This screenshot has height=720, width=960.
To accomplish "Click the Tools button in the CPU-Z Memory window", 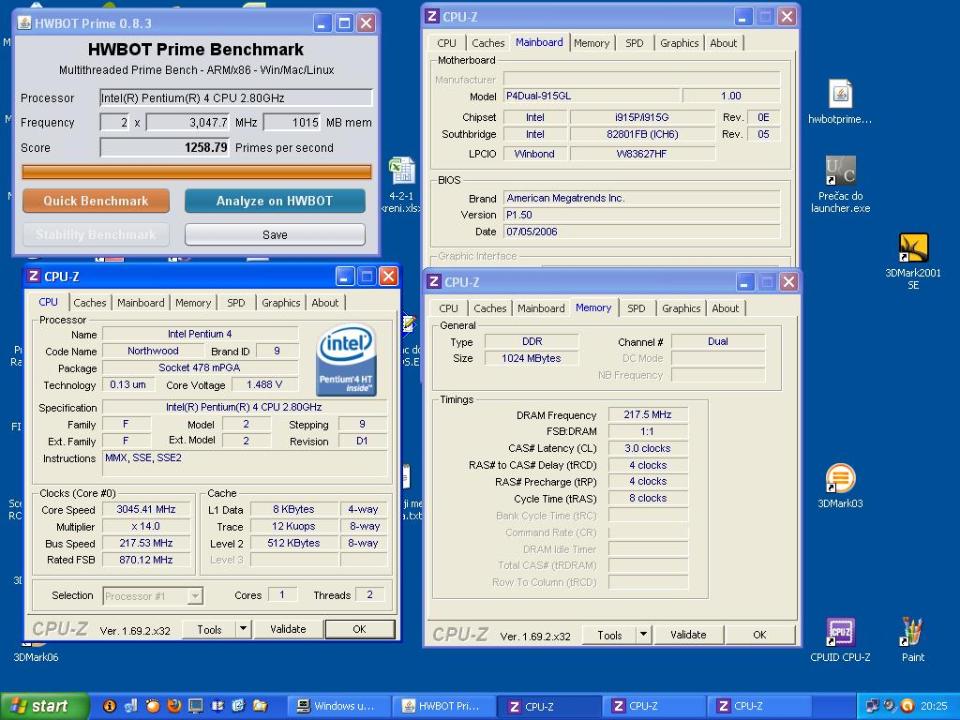I will [609, 635].
